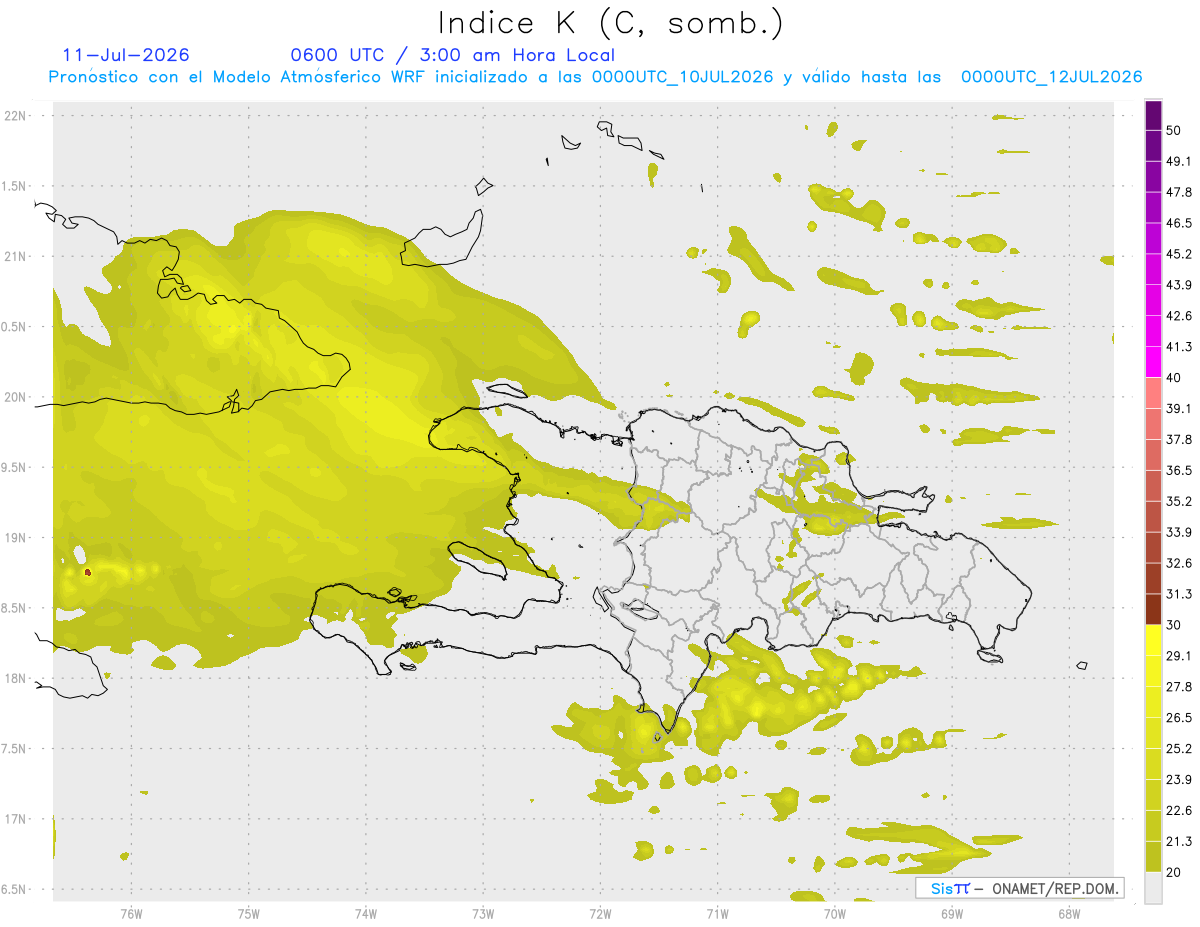Pick the magenta swatch between 40 and 41.3
The width and height of the screenshot is (1200, 927).
[1153, 362]
